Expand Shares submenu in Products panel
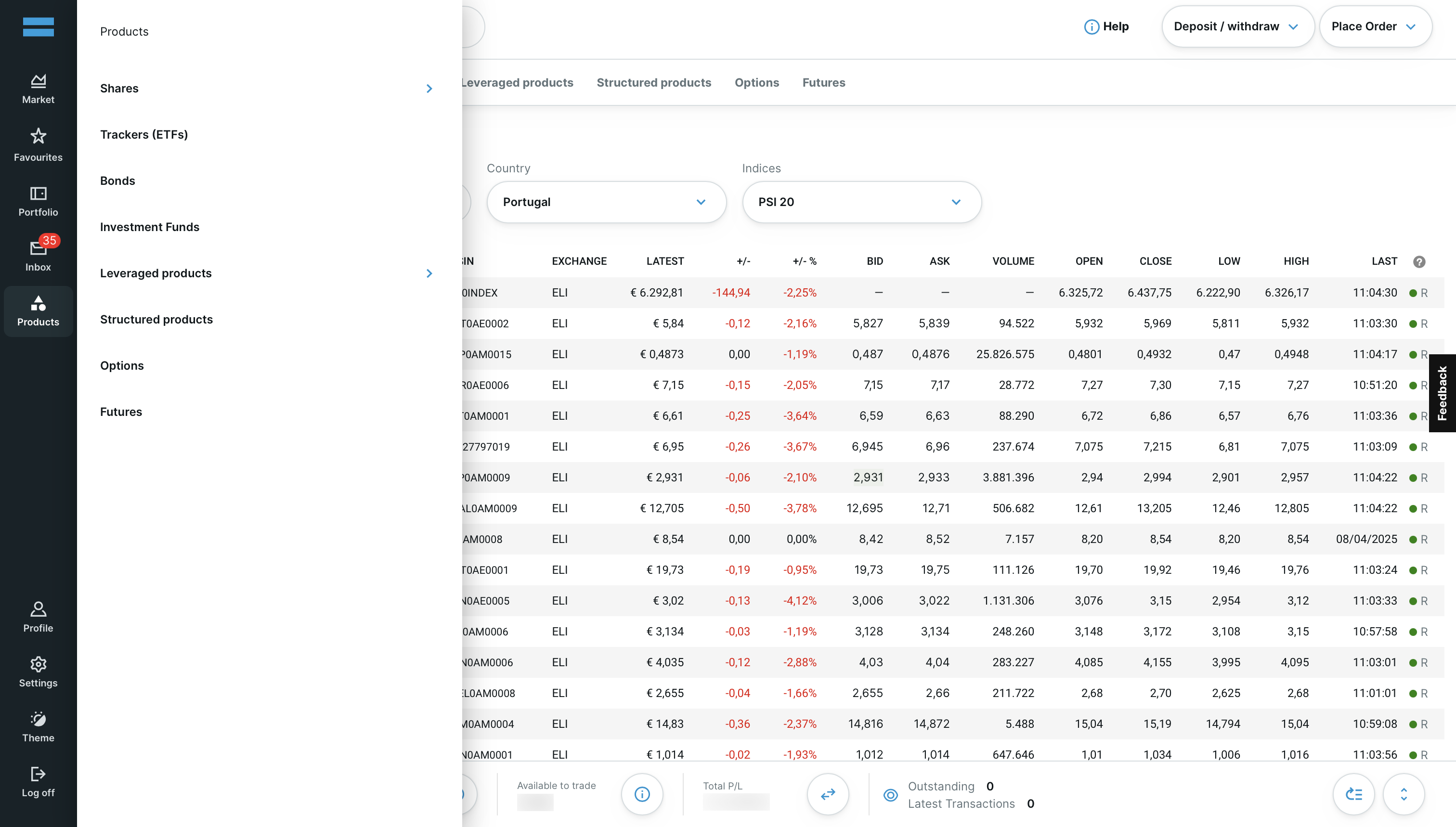 (429, 89)
